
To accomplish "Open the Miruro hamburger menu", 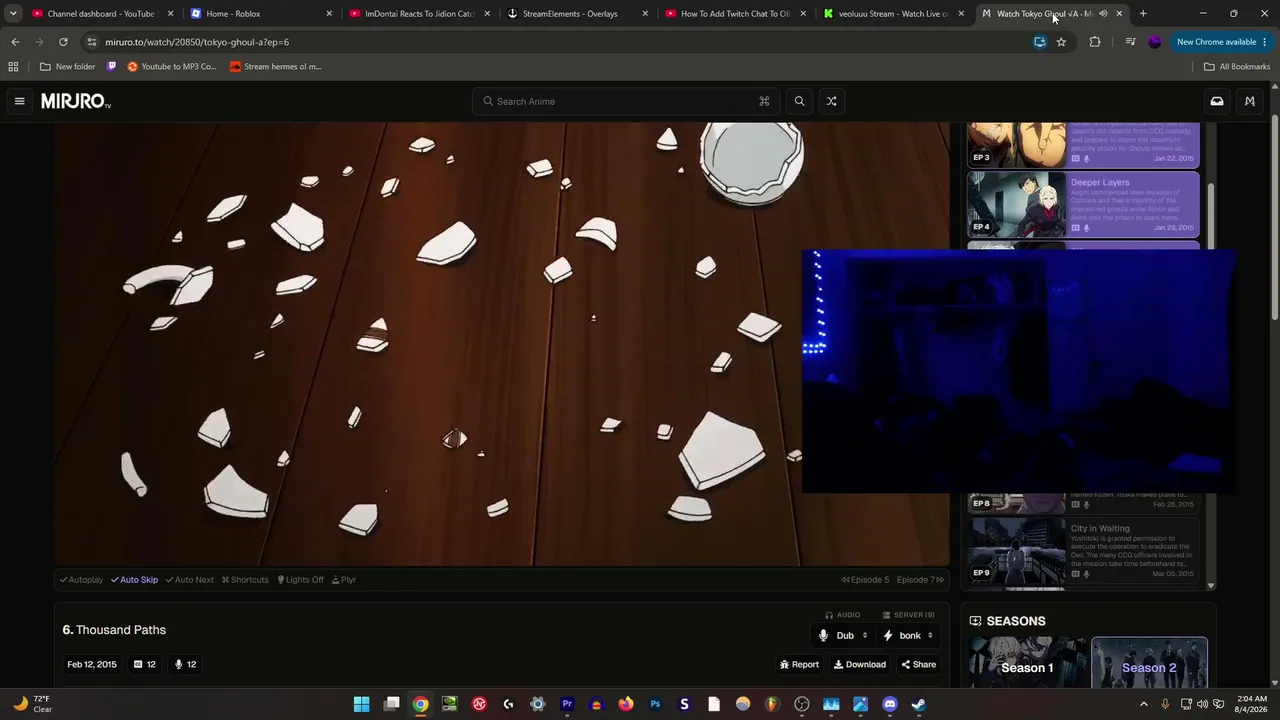I will (19, 101).
